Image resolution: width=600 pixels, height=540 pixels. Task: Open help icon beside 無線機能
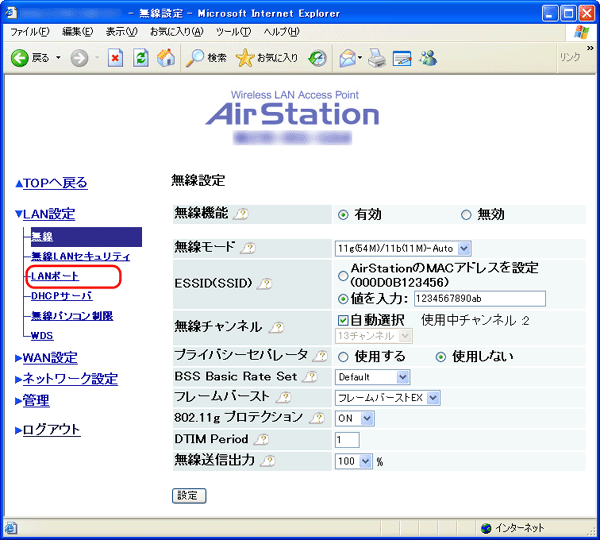click(241, 214)
